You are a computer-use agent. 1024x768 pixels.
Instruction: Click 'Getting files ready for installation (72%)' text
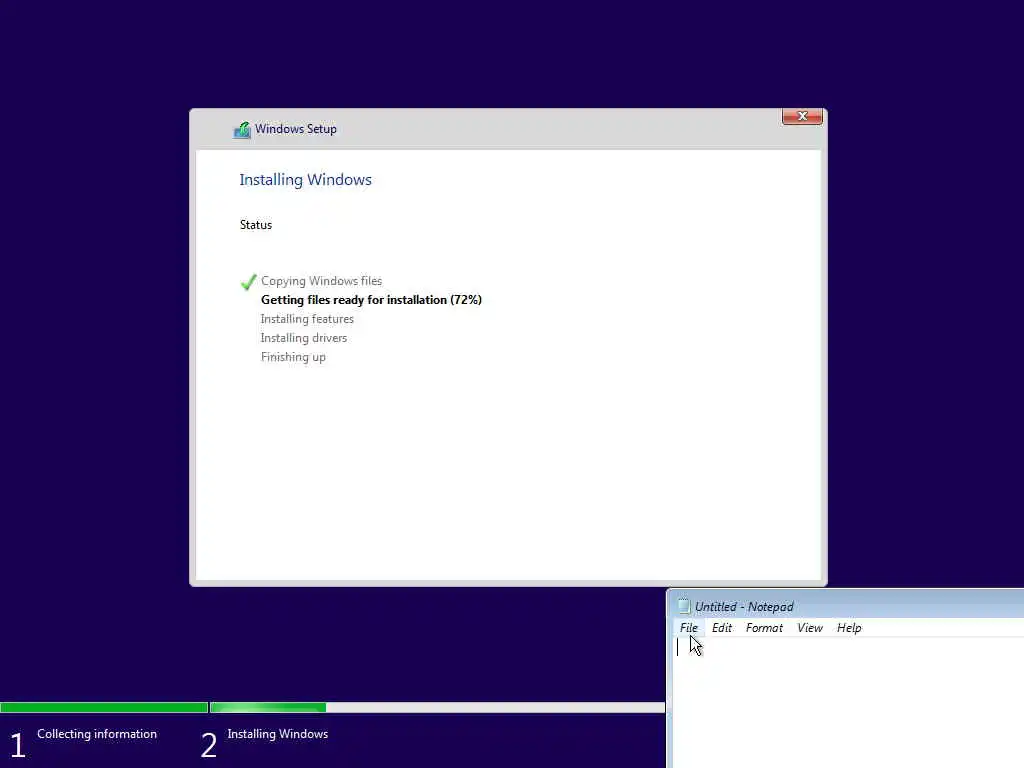tap(371, 300)
